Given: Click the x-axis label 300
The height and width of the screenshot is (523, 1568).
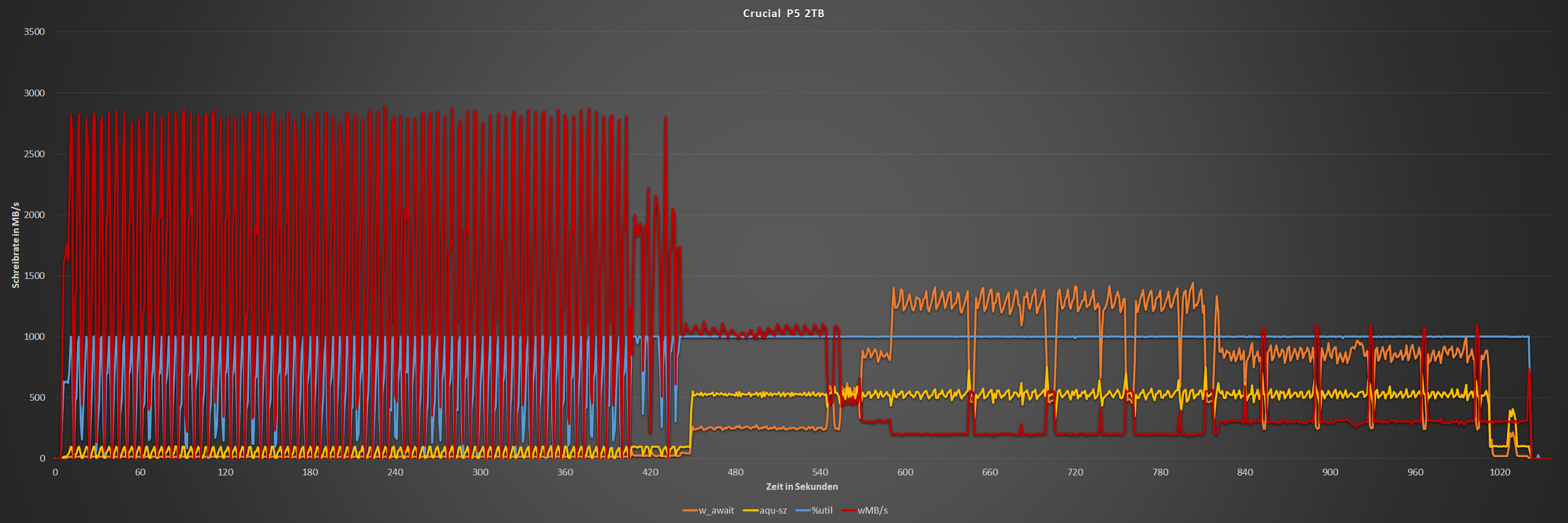Looking at the screenshot, I should coord(480,472).
